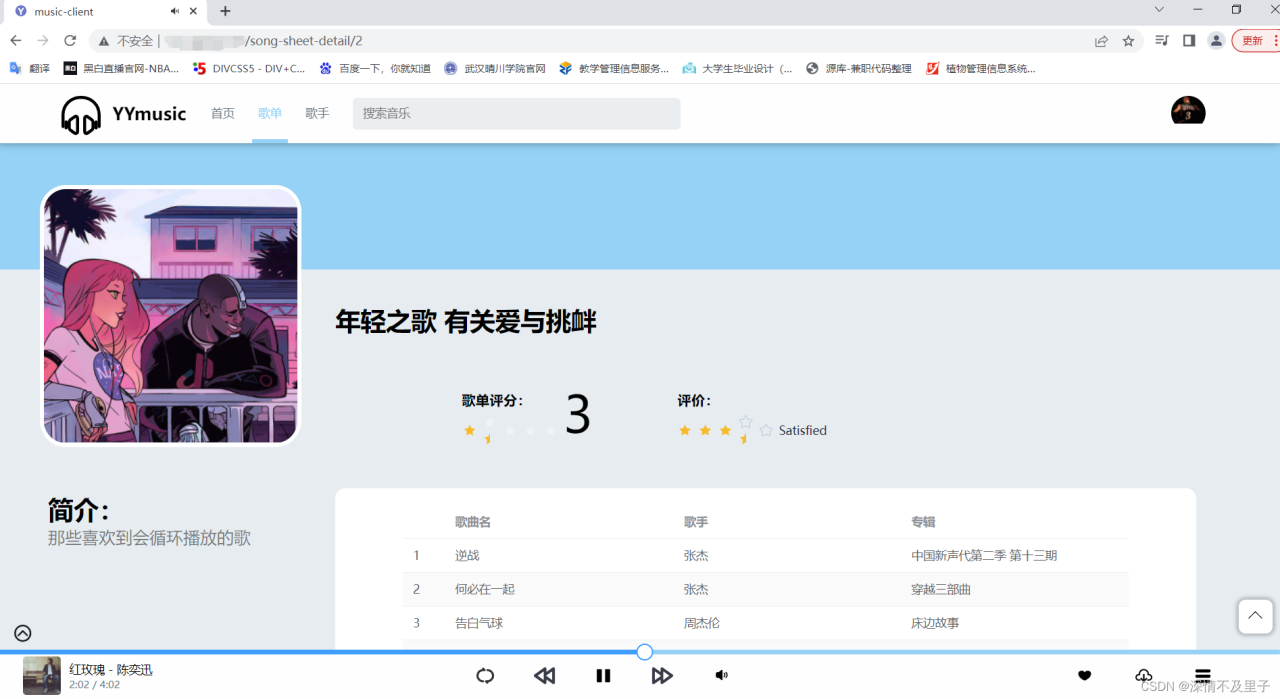The height and width of the screenshot is (699, 1280).
Task: Click the playback progress slider handle
Action: [x=645, y=652]
